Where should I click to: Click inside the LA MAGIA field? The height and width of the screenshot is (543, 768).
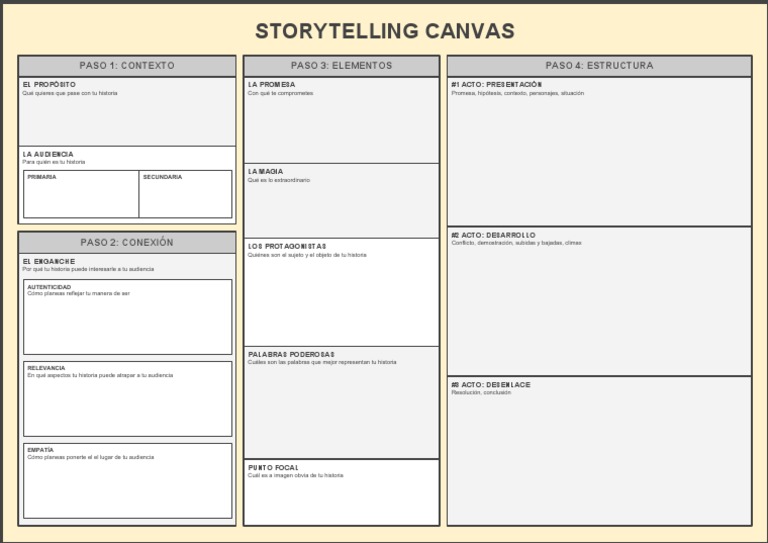pos(341,205)
